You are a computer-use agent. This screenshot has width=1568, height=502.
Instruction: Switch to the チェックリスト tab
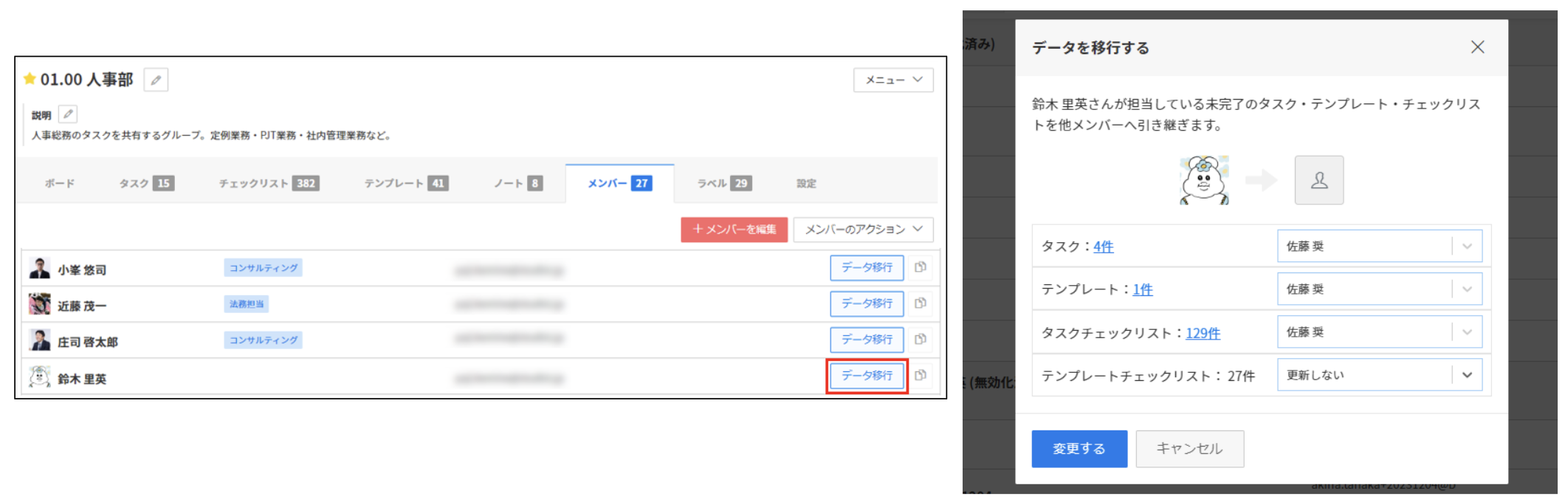point(269,183)
